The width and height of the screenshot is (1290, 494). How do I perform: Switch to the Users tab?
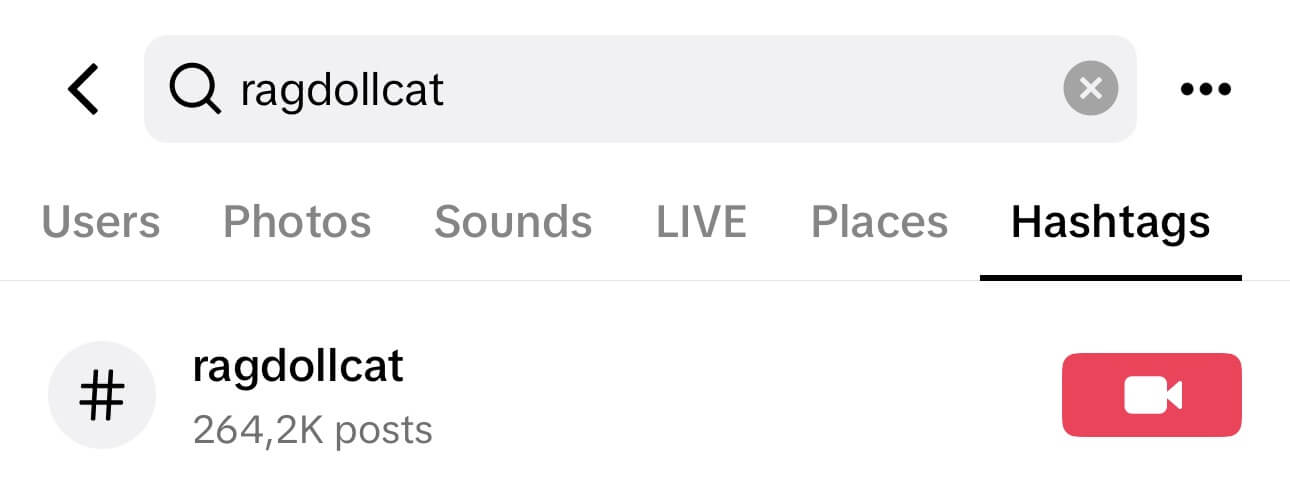click(101, 221)
